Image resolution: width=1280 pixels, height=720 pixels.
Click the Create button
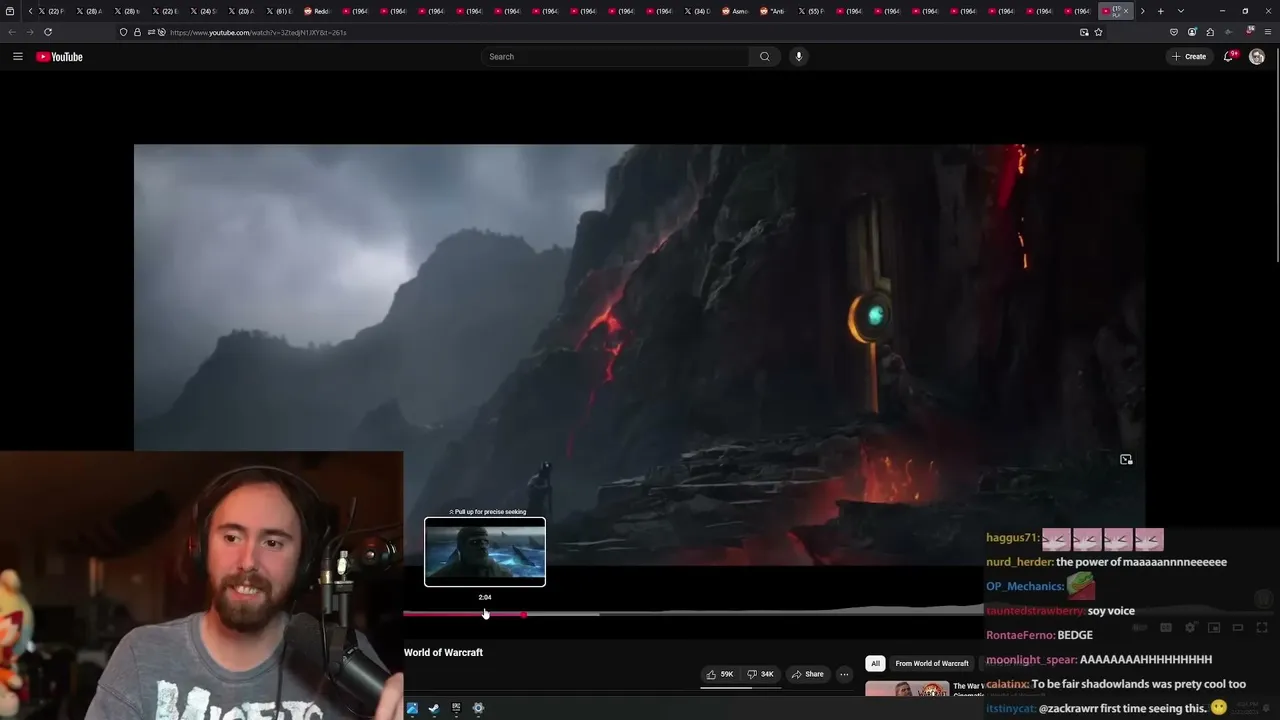(1190, 57)
